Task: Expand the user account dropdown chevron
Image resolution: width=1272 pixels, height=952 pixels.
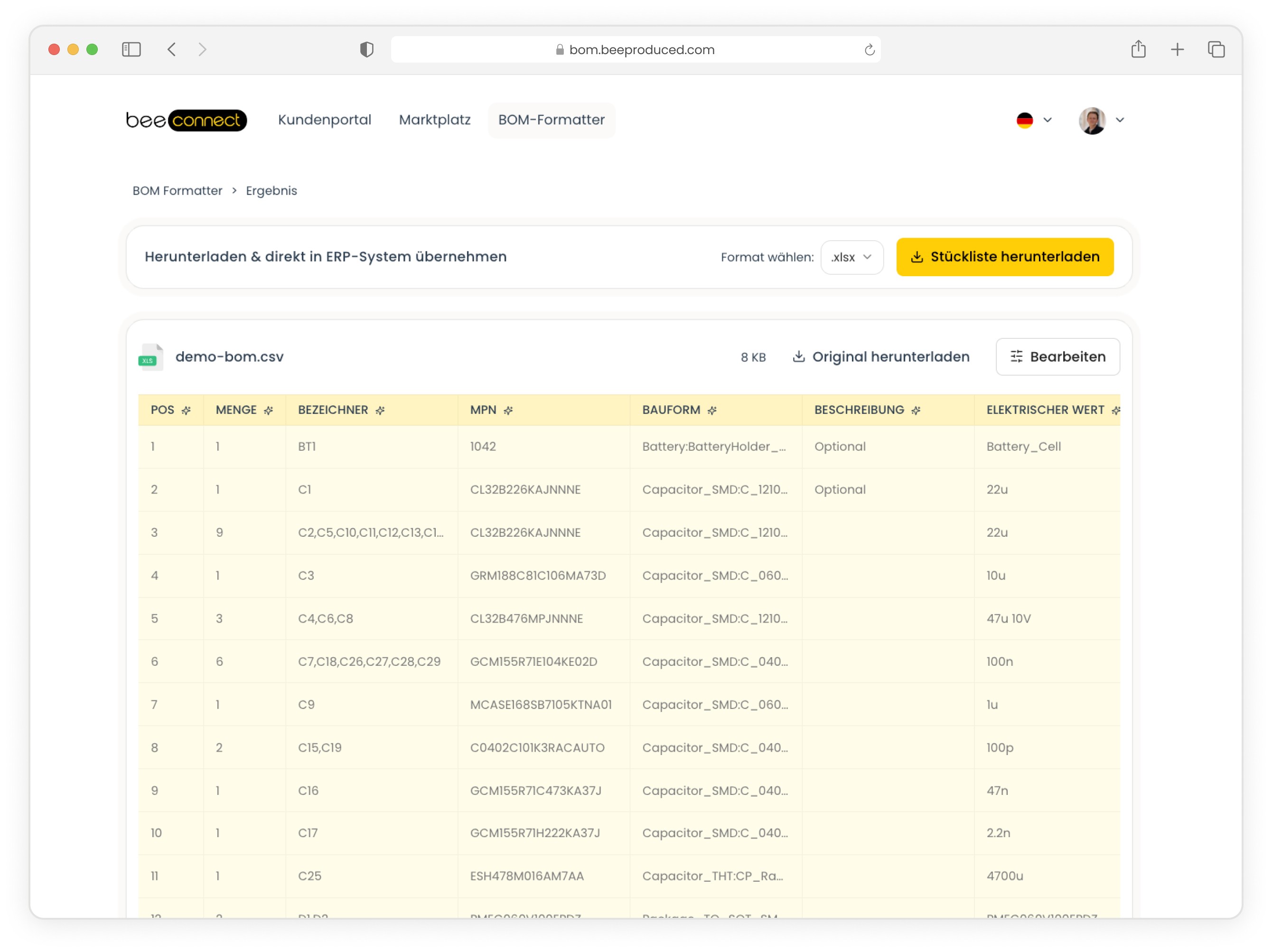Action: pyautogui.click(x=1120, y=120)
